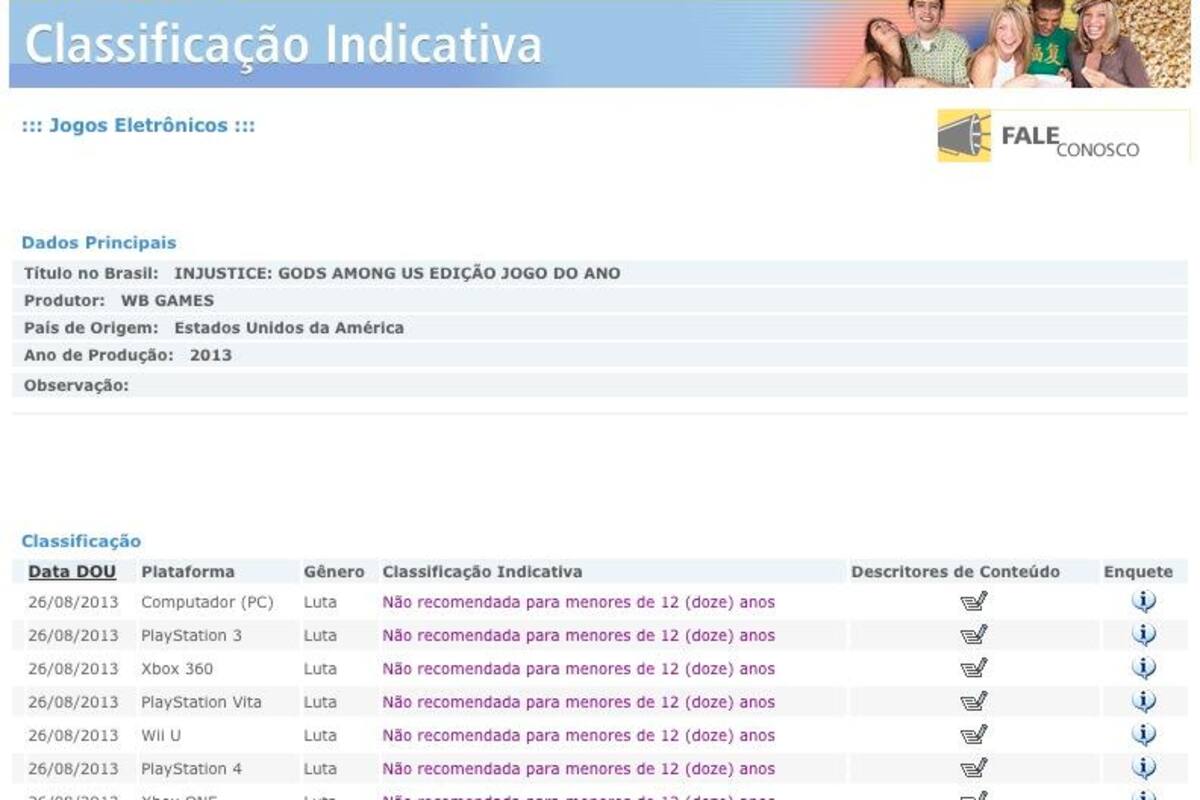Click Estados Unidos da América country value

[x=289, y=327]
